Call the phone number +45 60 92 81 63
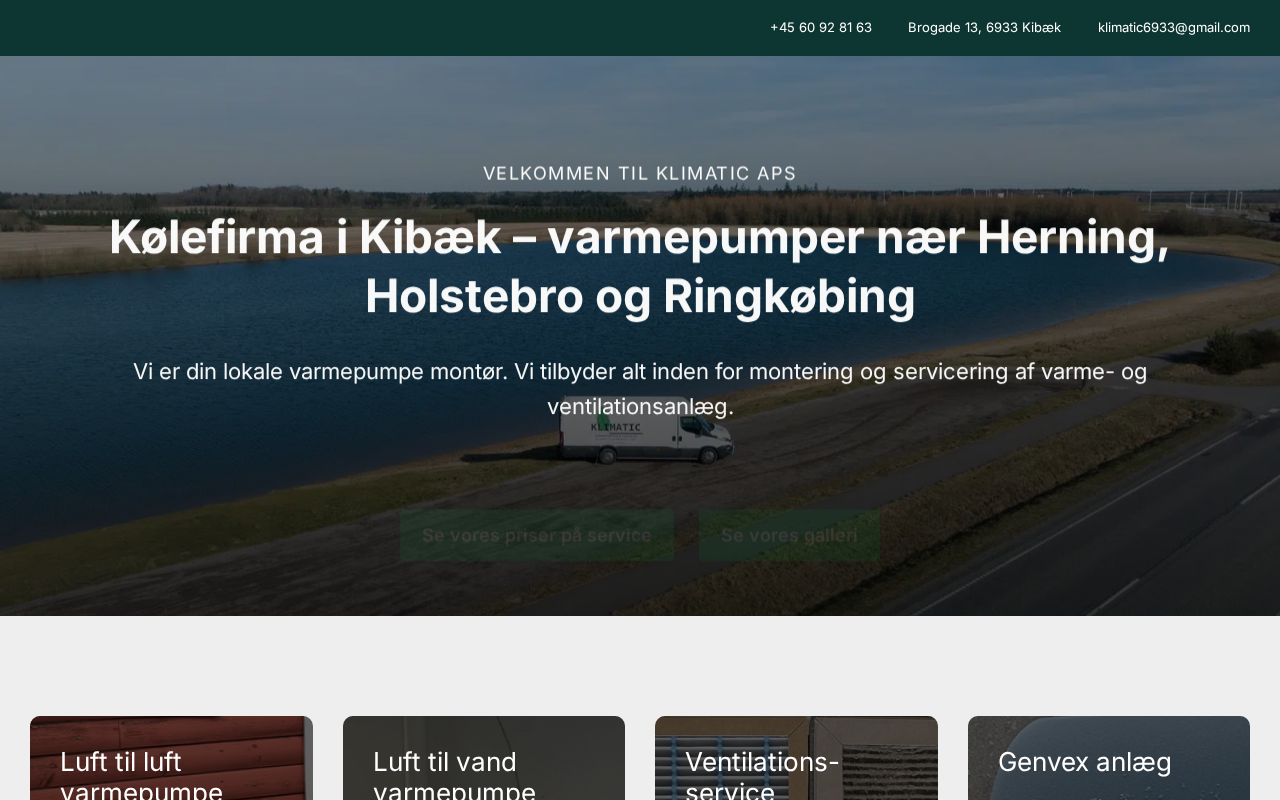Viewport: 1280px width, 800px height. pos(820,28)
